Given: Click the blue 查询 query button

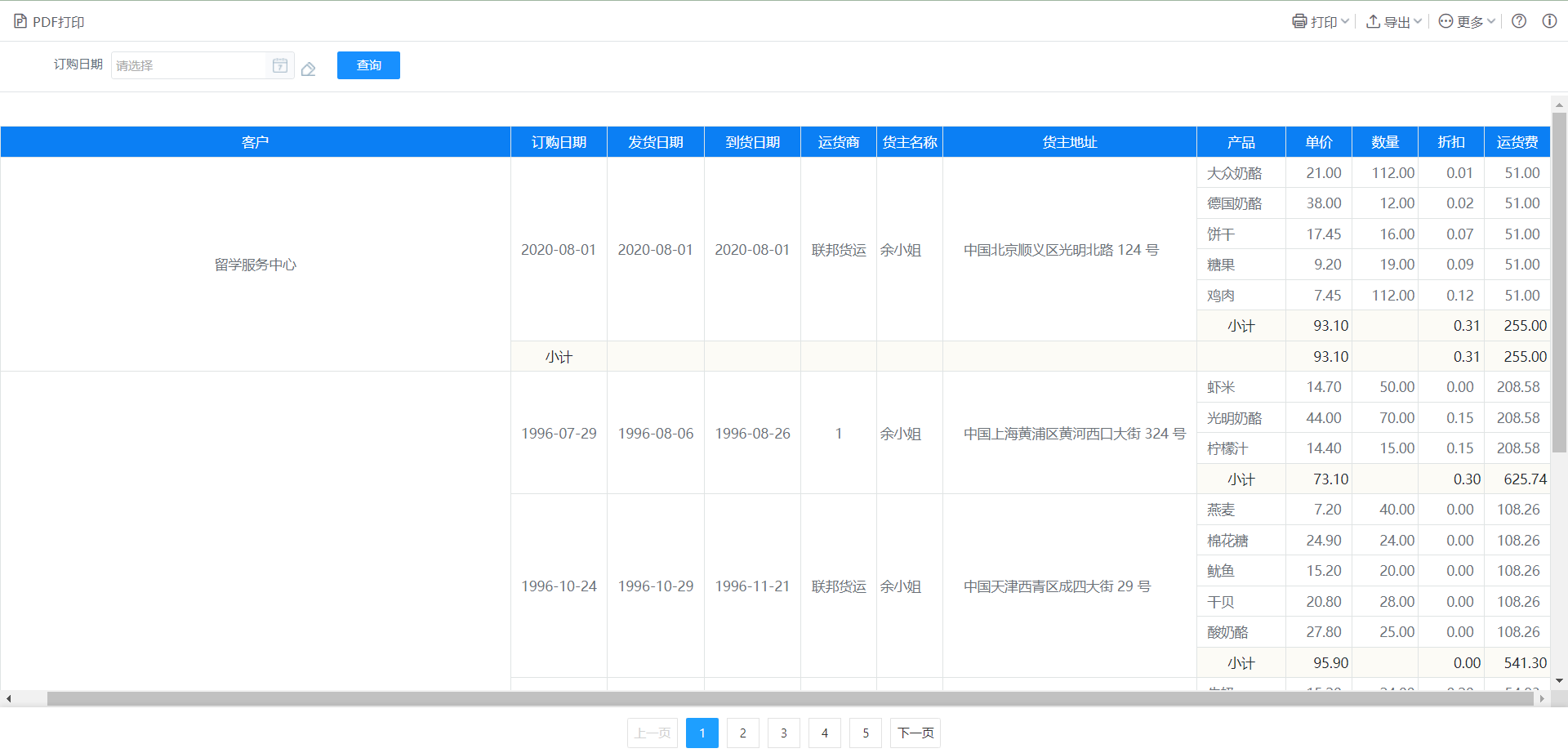Looking at the screenshot, I should (x=368, y=65).
